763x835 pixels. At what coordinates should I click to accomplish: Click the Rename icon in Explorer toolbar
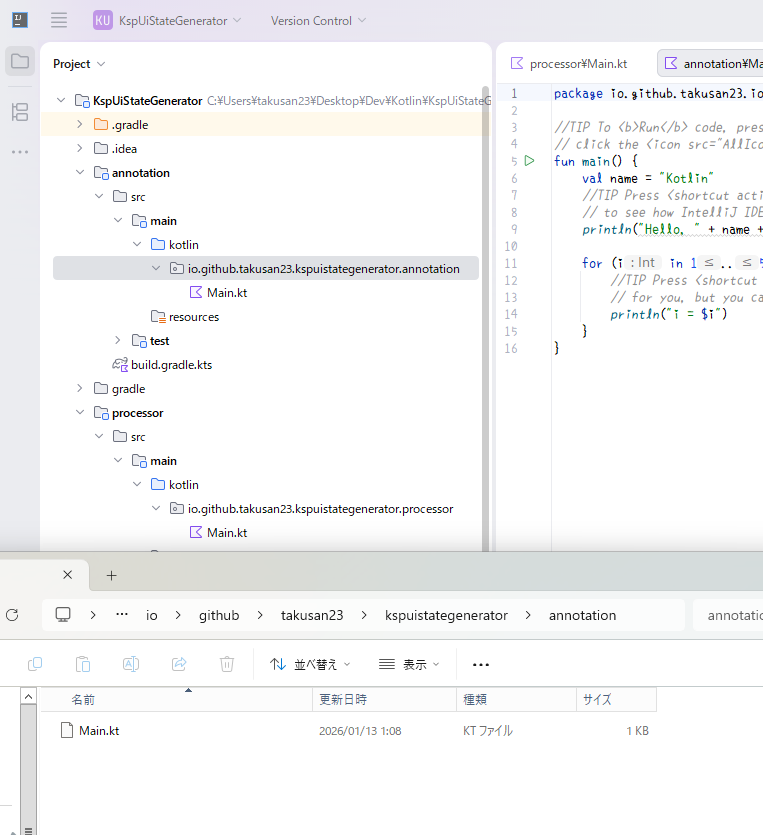click(x=131, y=664)
